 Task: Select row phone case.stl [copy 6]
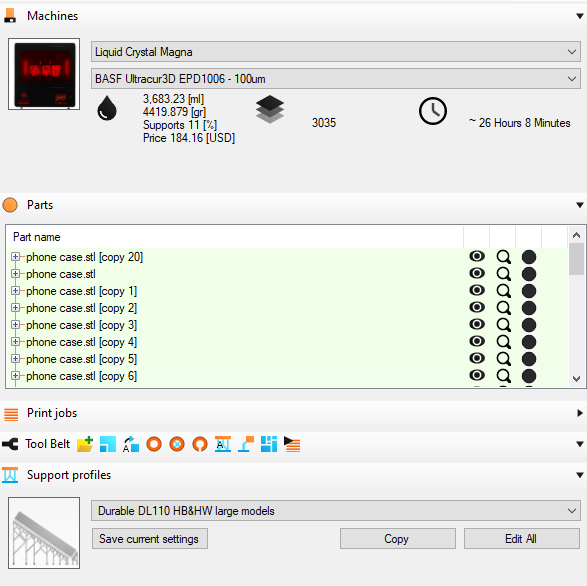[288, 376]
